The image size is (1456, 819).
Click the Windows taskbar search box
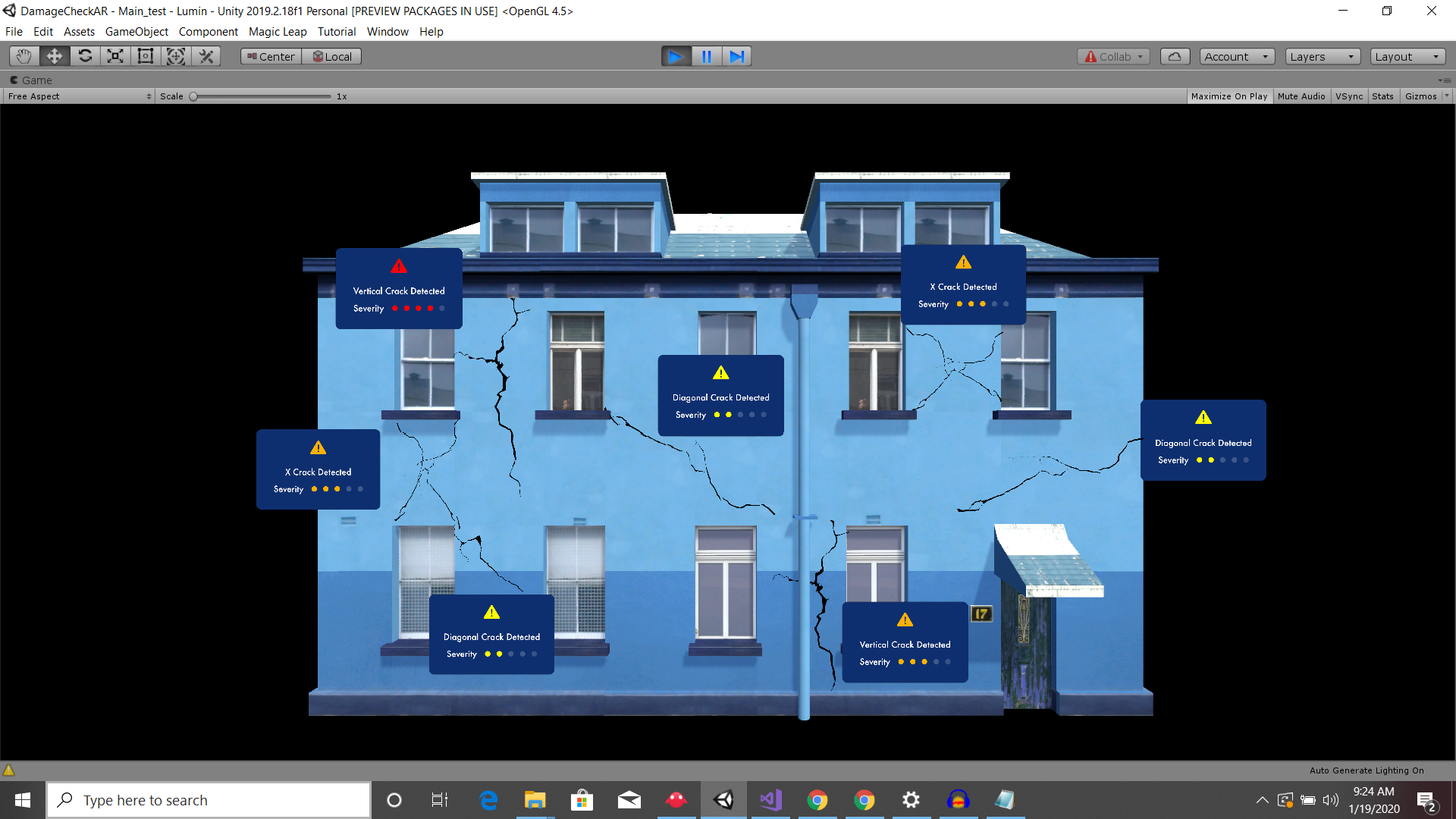tap(209, 800)
